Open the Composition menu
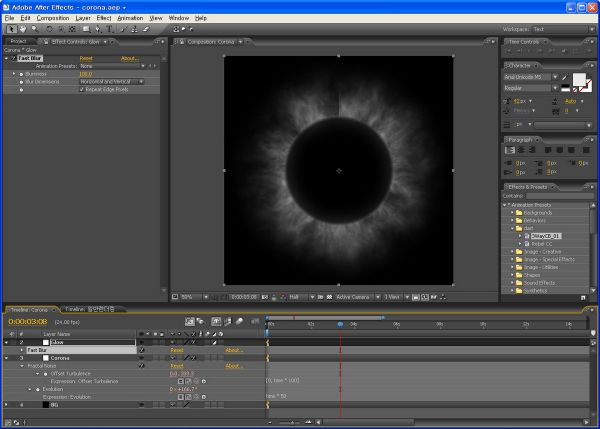Viewport: 600px width, 429px height. (x=53, y=18)
